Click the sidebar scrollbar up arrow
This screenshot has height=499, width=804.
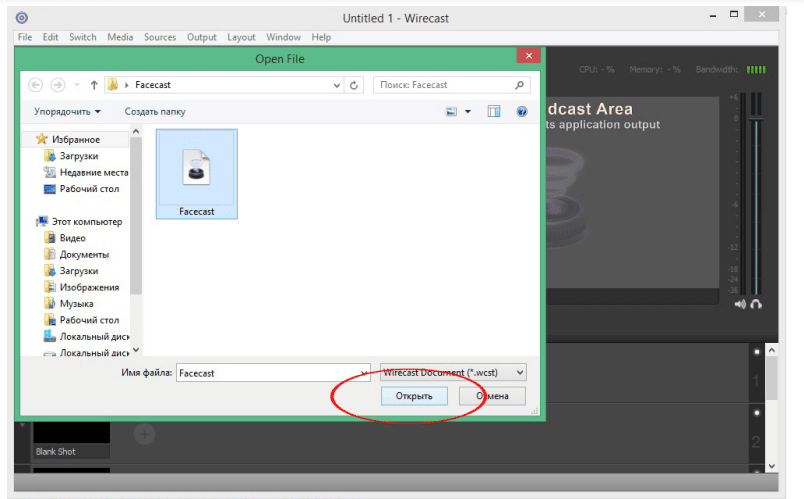point(136,132)
